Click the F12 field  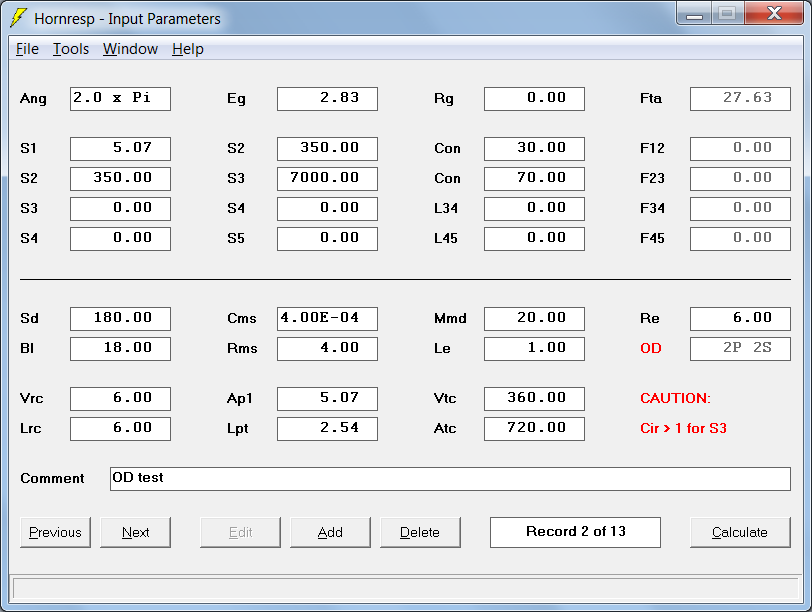click(x=741, y=149)
